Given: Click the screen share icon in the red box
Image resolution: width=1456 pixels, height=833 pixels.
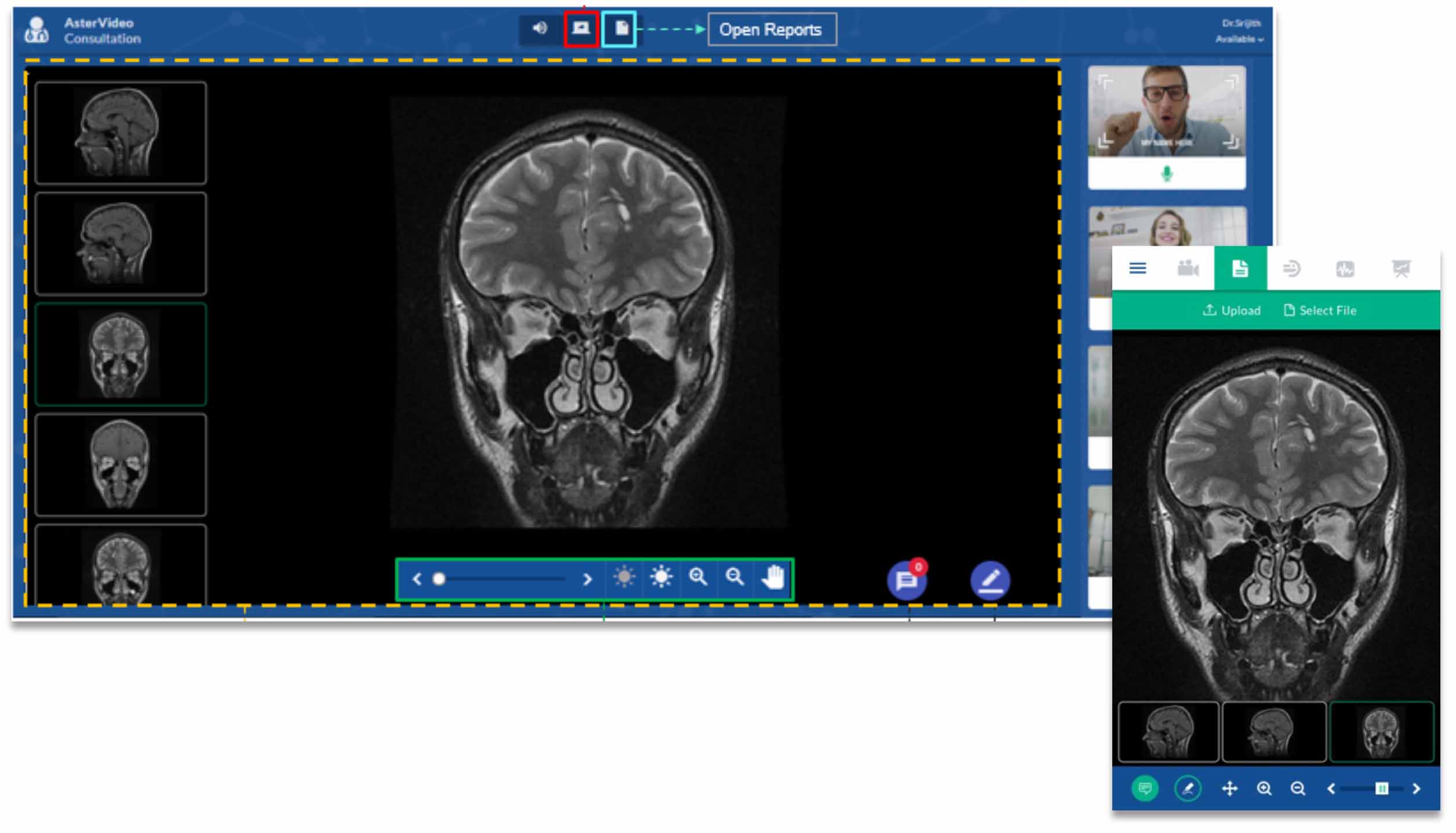Looking at the screenshot, I should pos(581,28).
